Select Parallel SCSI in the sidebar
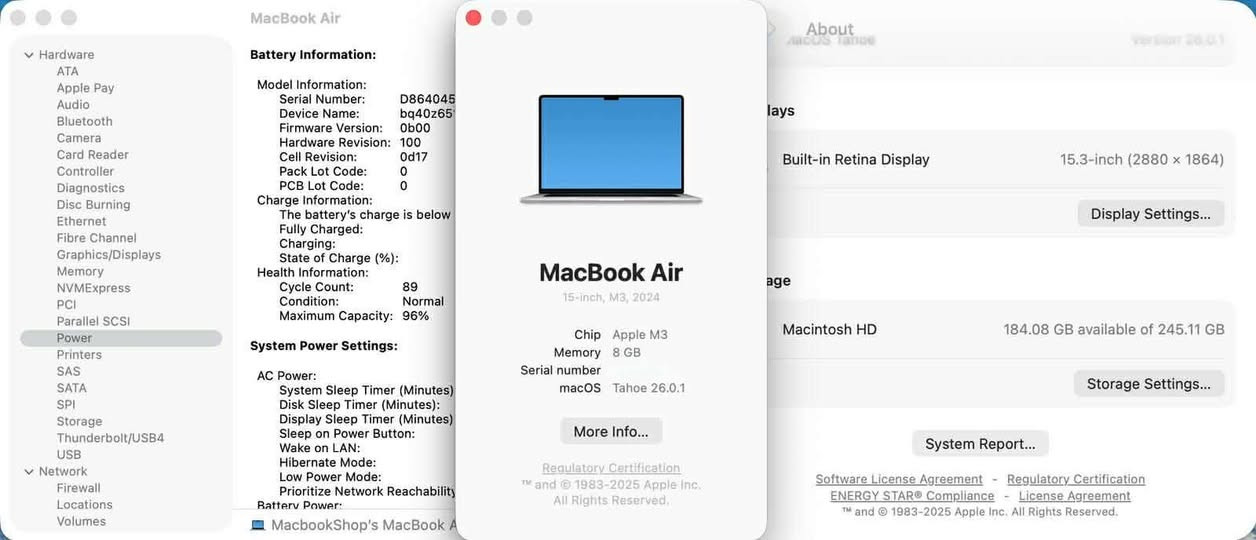 pyautogui.click(x=93, y=321)
